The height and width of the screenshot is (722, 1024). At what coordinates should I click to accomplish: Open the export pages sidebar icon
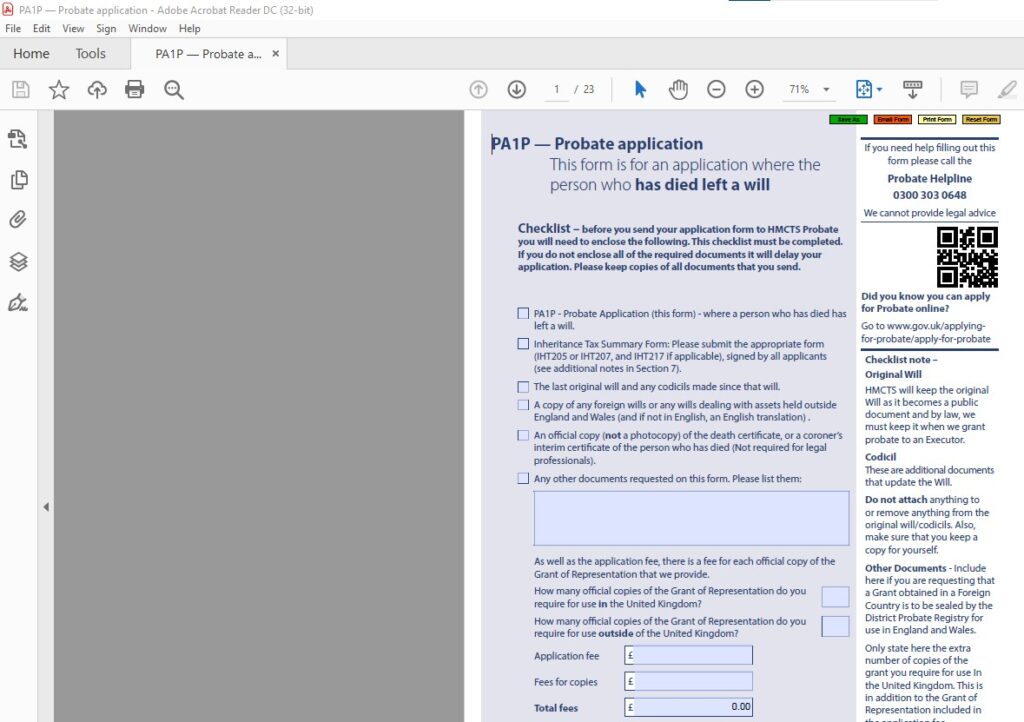coord(18,138)
